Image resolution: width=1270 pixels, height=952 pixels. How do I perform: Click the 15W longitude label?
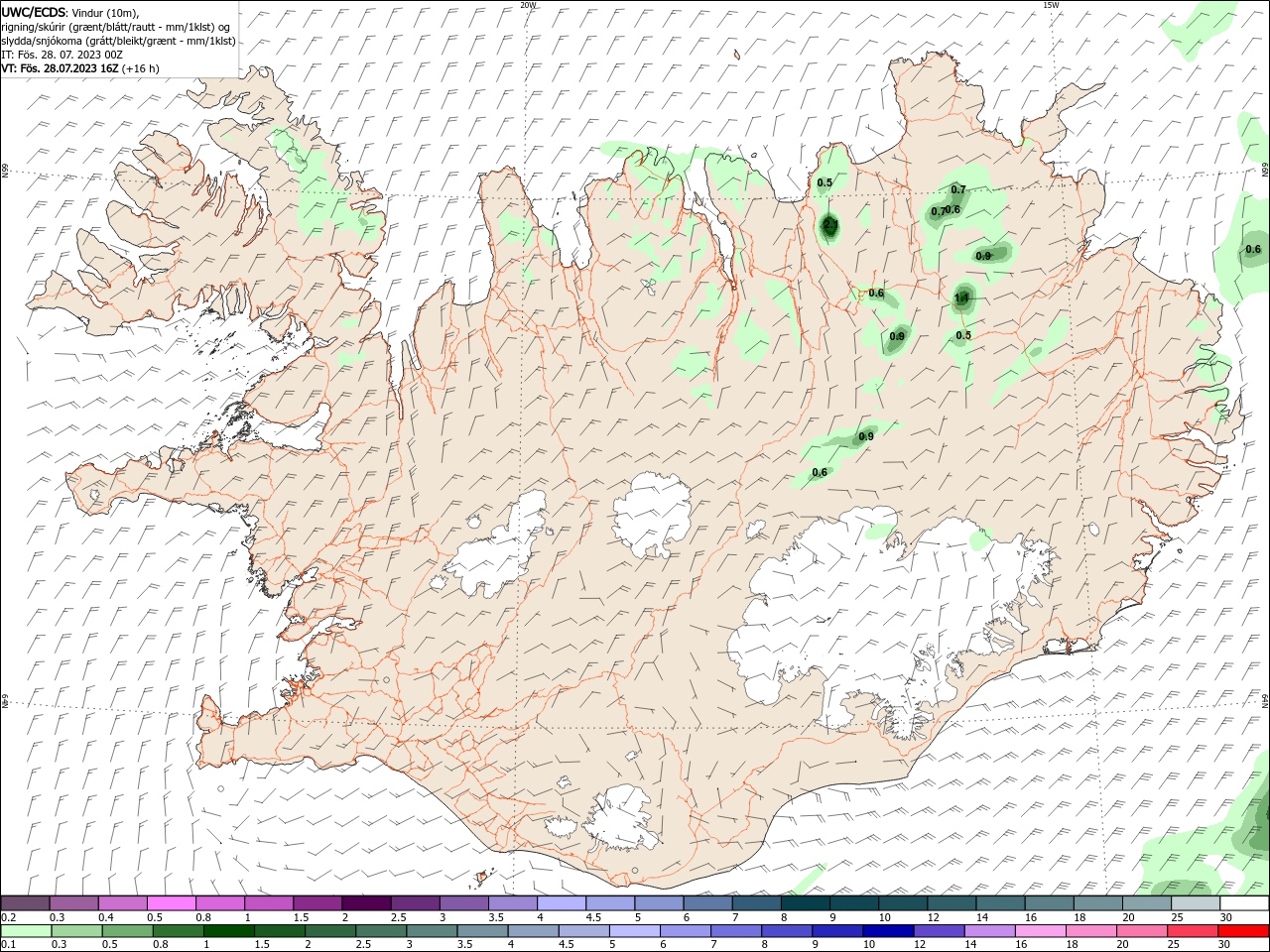coord(1051,5)
